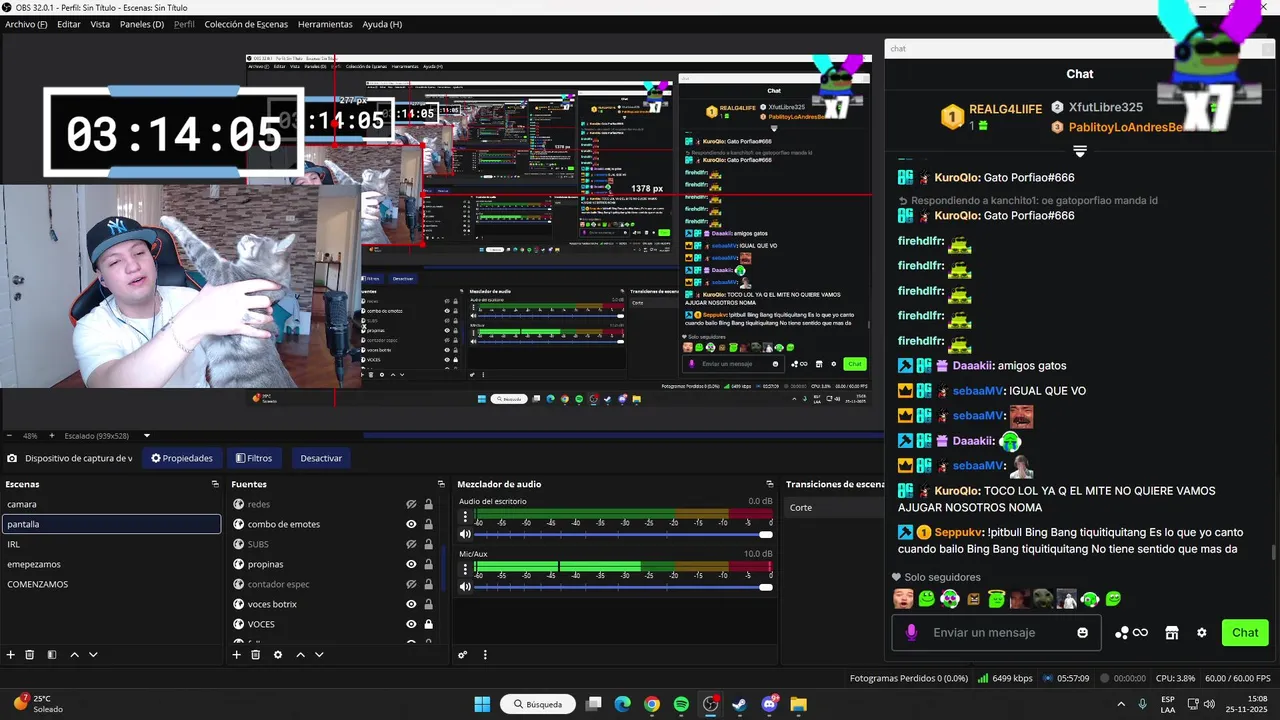Zoom out the preview with the minus icon
This screenshot has height=720, width=1280.
coord(9,436)
